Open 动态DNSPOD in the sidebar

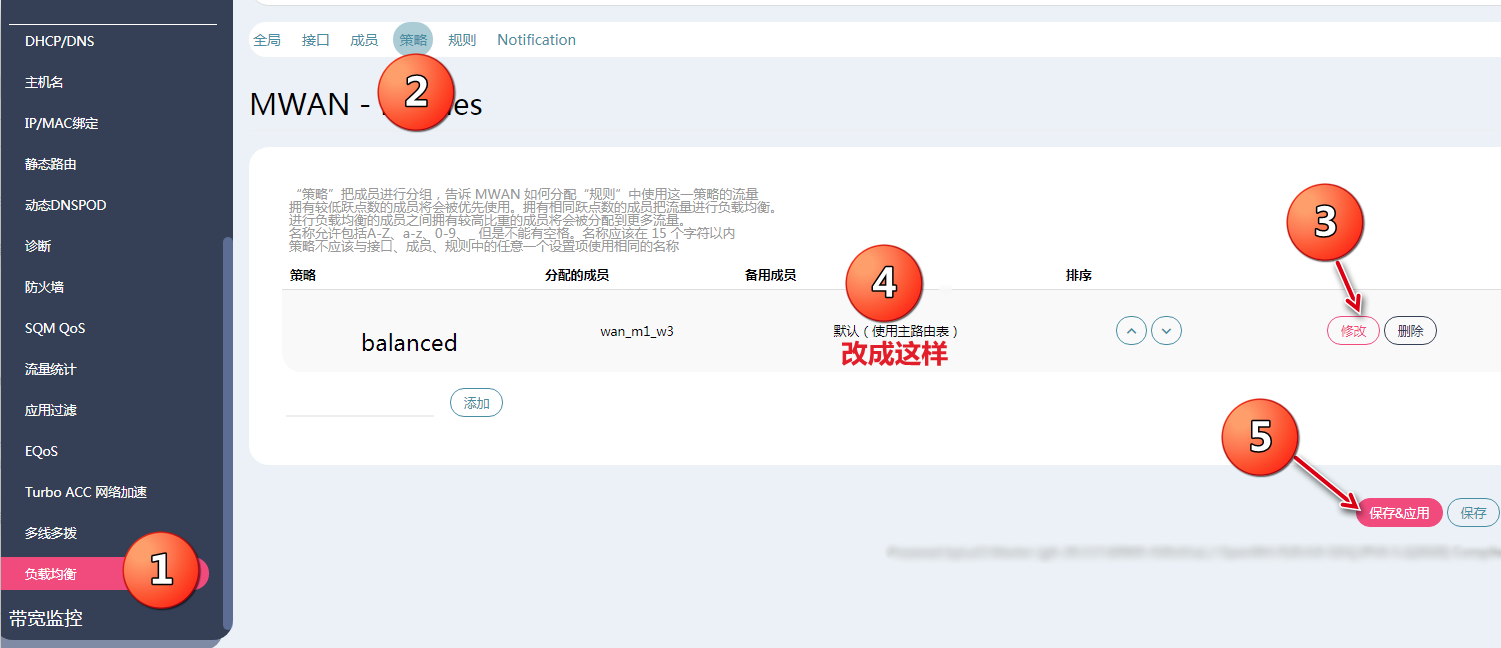click(x=65, y=205)
